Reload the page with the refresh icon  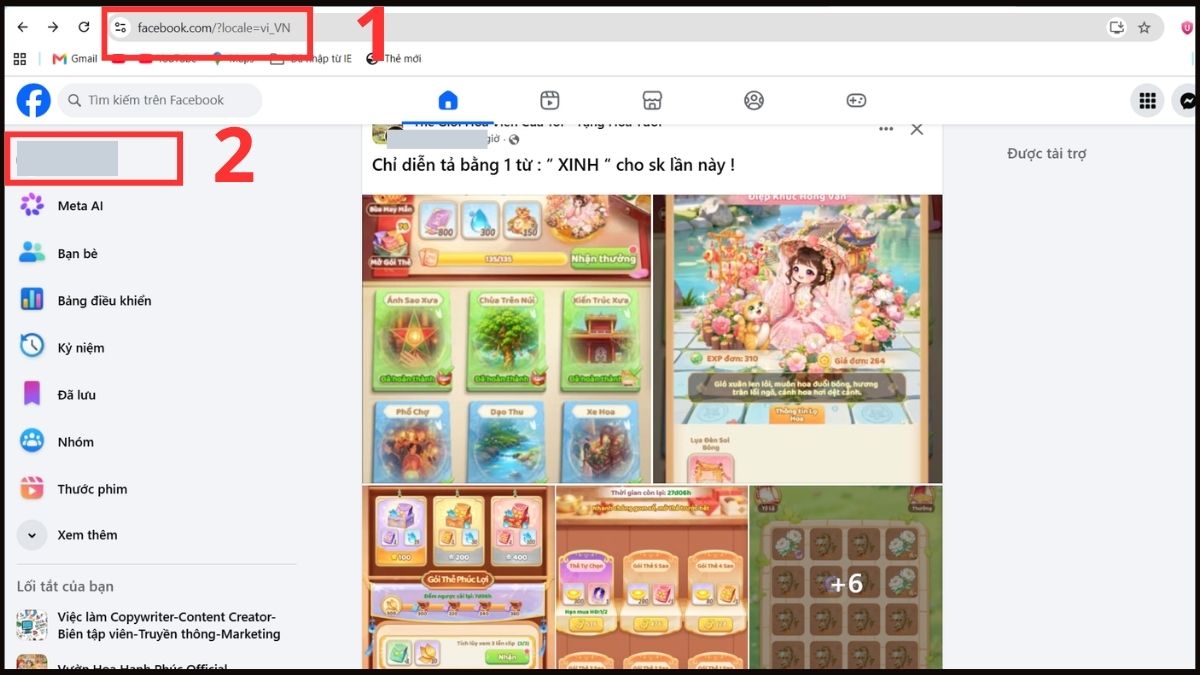(84, 27)
